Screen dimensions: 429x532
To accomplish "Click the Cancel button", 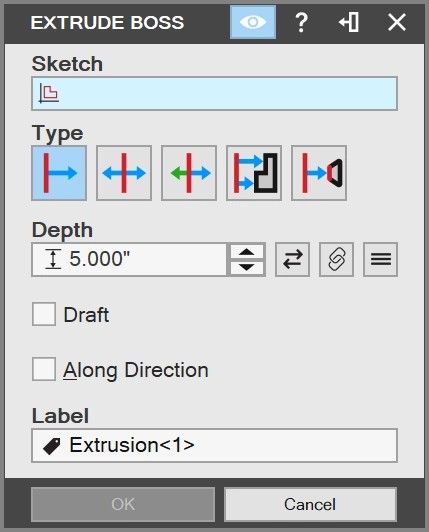I will 310,504.
